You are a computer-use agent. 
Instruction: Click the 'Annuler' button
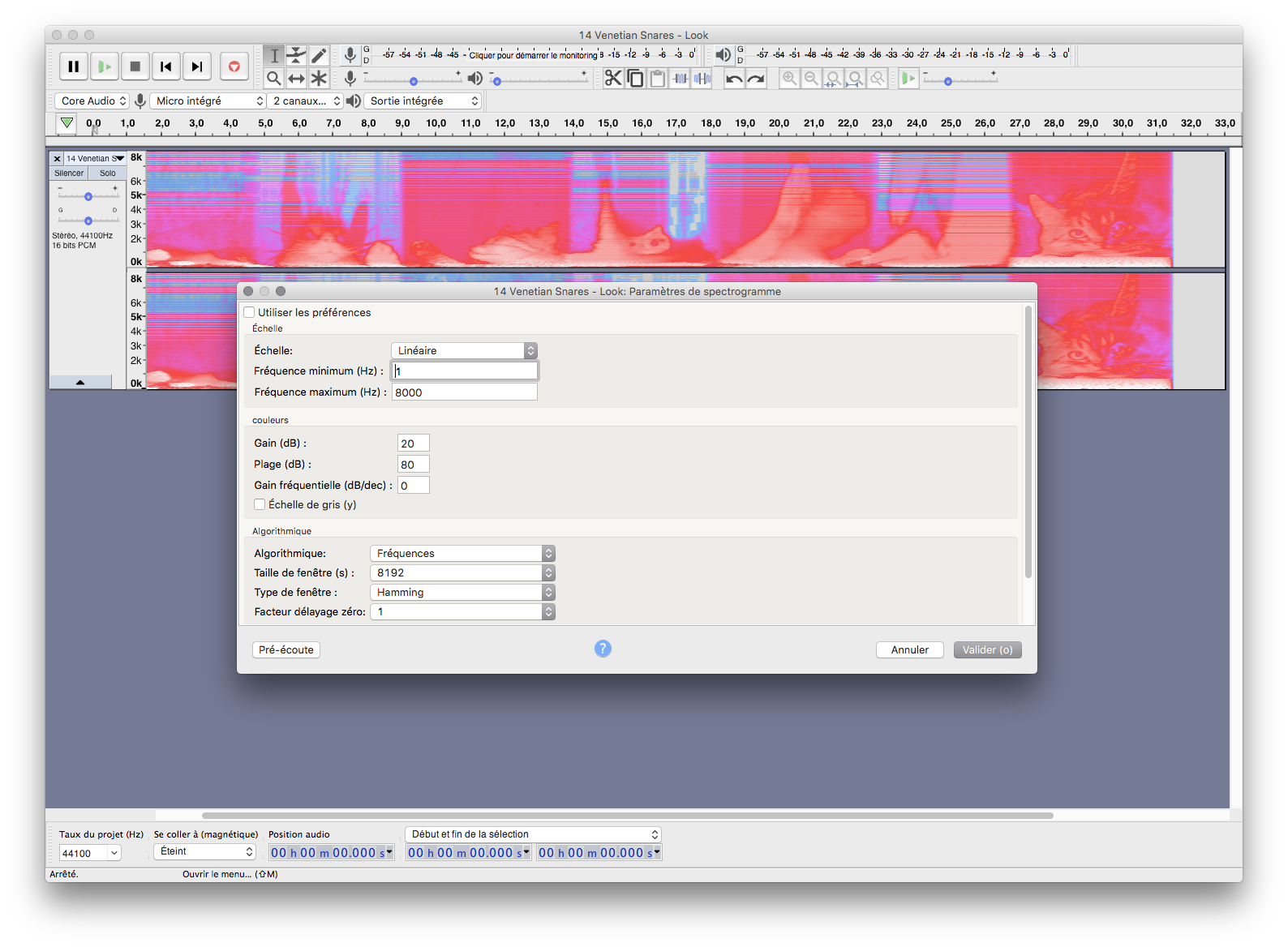tap(910, 649)
